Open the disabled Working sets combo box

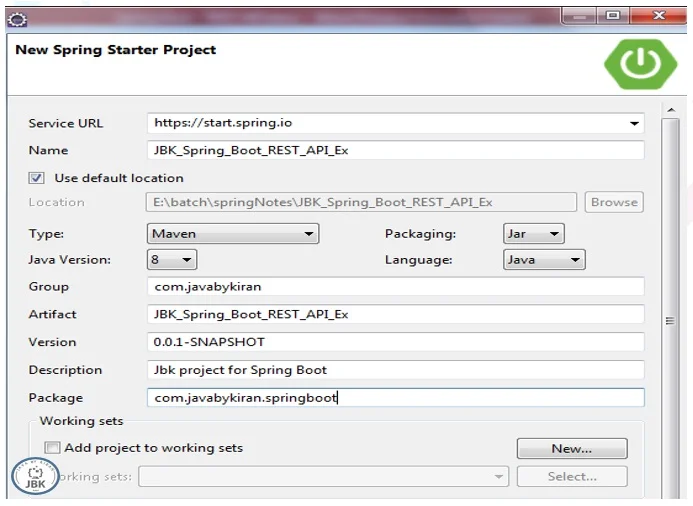[x=323, y=476]
